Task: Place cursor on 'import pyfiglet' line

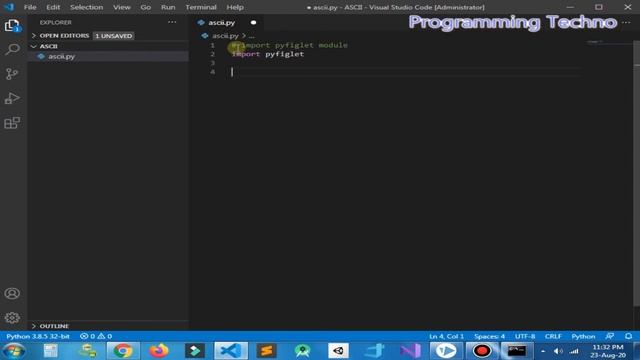Action: (268, 54)
